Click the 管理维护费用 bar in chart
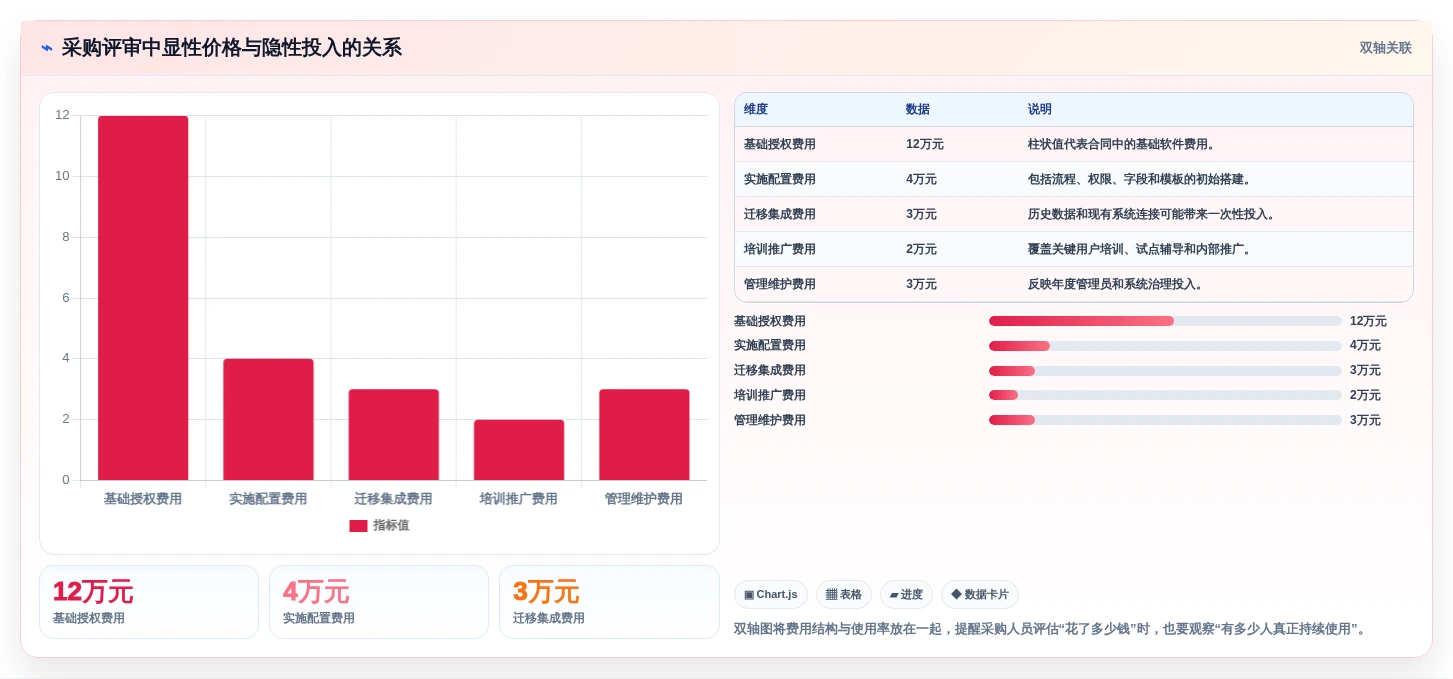 point(644,435)
